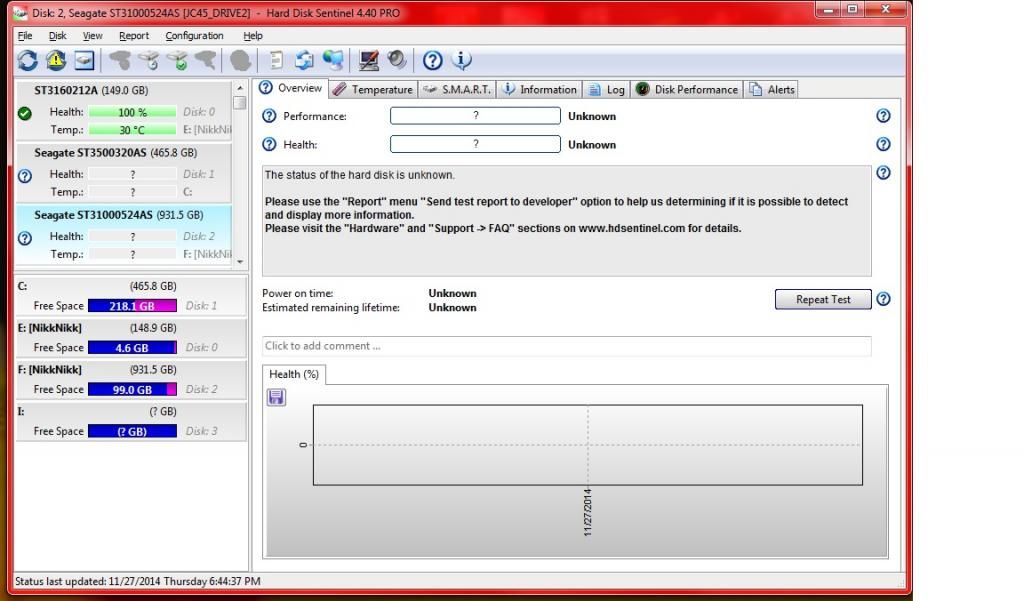The image size is (1024, 601).
Task: Click the globe and monitor network icon
Action: click(332, 61)
